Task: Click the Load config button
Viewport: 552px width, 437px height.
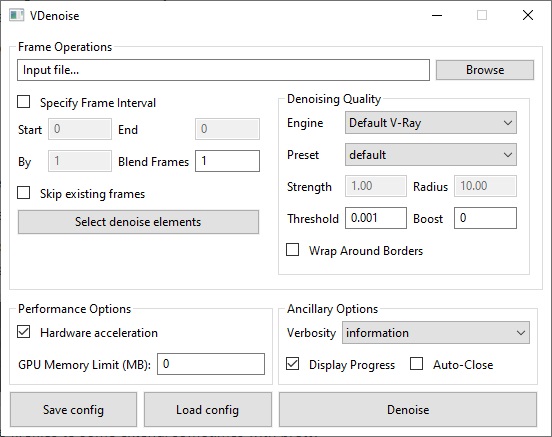Action: [208, 410]
